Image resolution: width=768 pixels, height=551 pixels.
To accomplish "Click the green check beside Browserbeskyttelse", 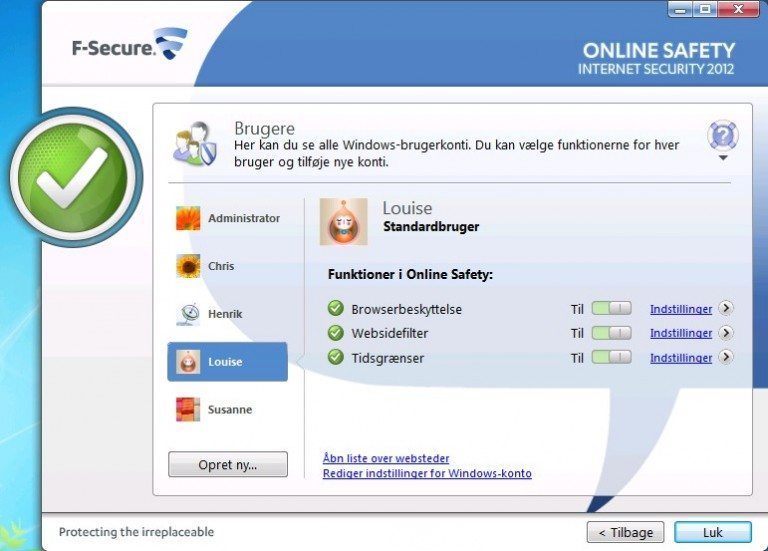I will (336, 309).
